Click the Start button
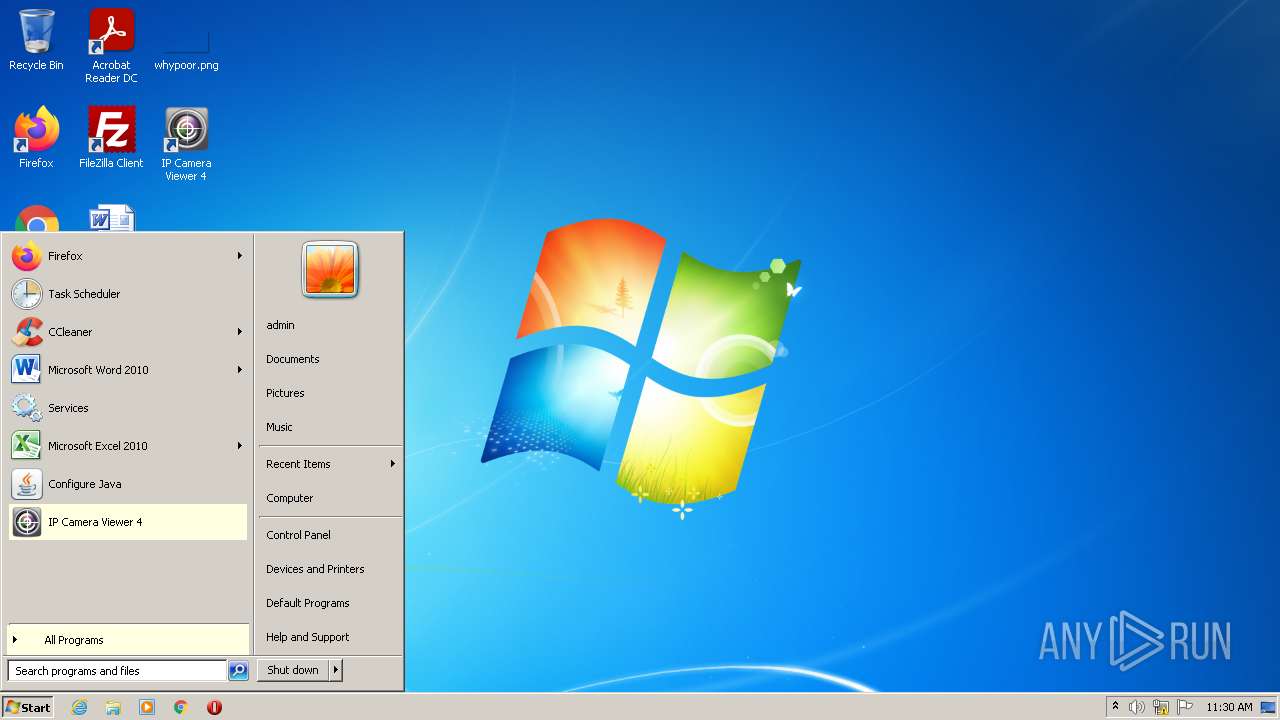The height and width of the screenshot is (720, 1280). (28, 707)
